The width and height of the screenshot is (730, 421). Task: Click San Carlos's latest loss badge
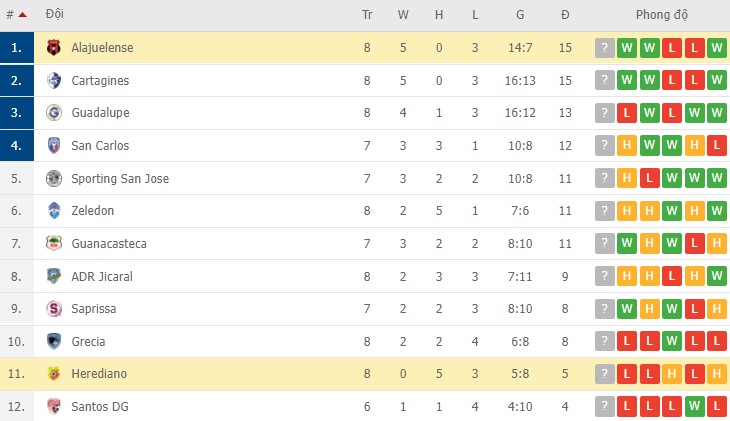coord(716,146)
